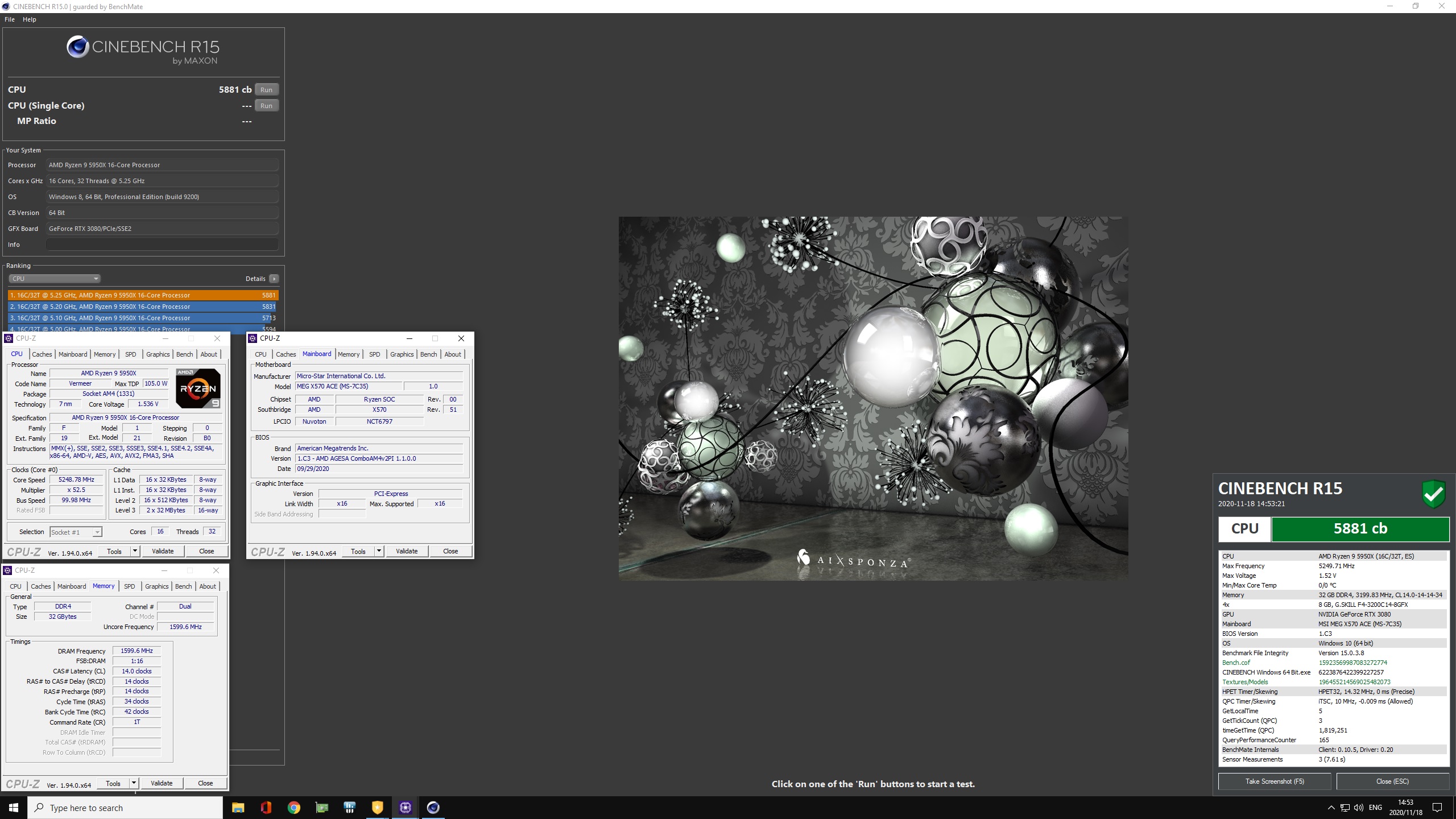Click the Core Speed value 5248.78 MHz
Screen dimensions: 1456x819
[x=76, y=480]
